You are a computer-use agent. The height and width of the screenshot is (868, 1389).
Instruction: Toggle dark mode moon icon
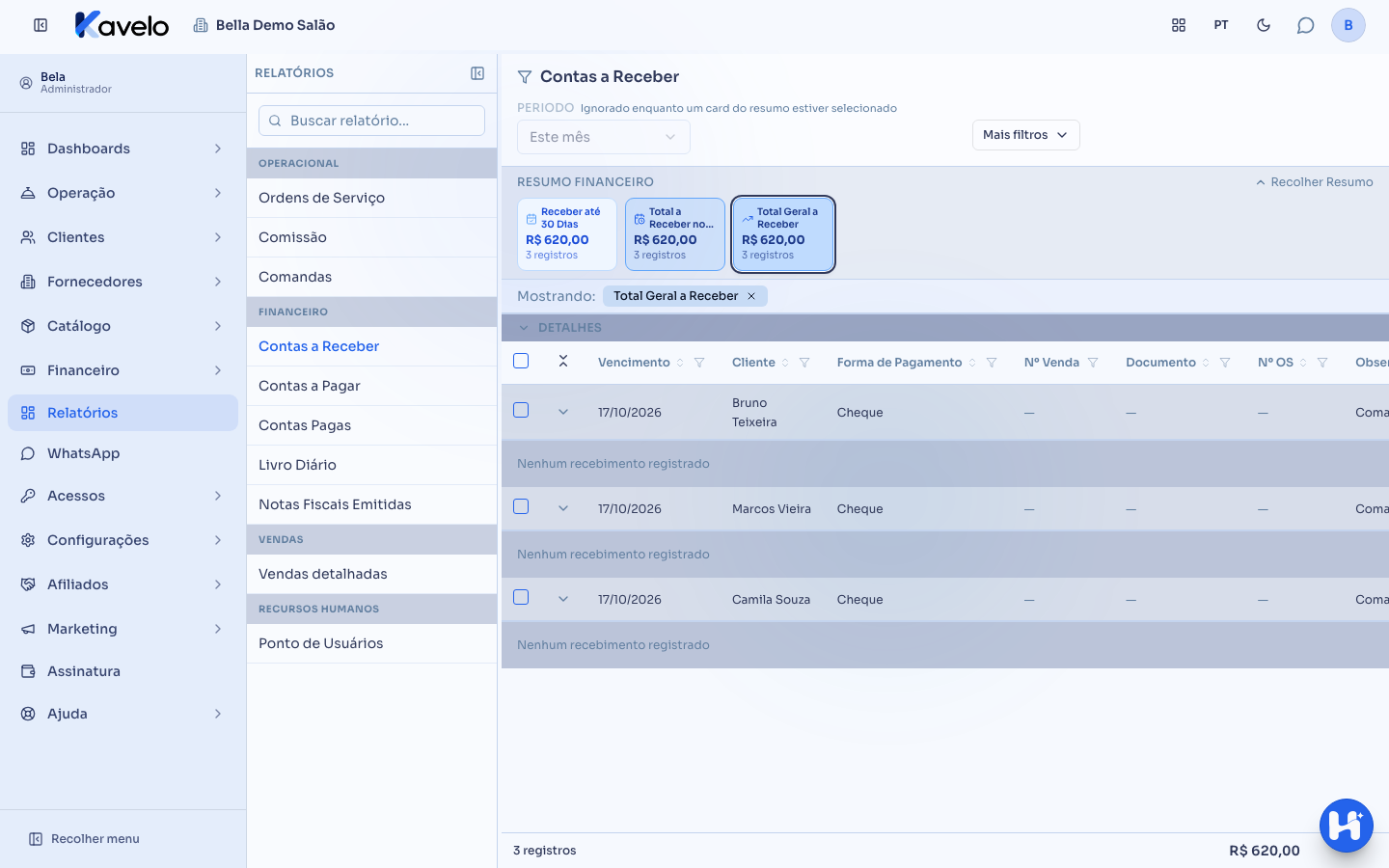(x=1264, y=25)
